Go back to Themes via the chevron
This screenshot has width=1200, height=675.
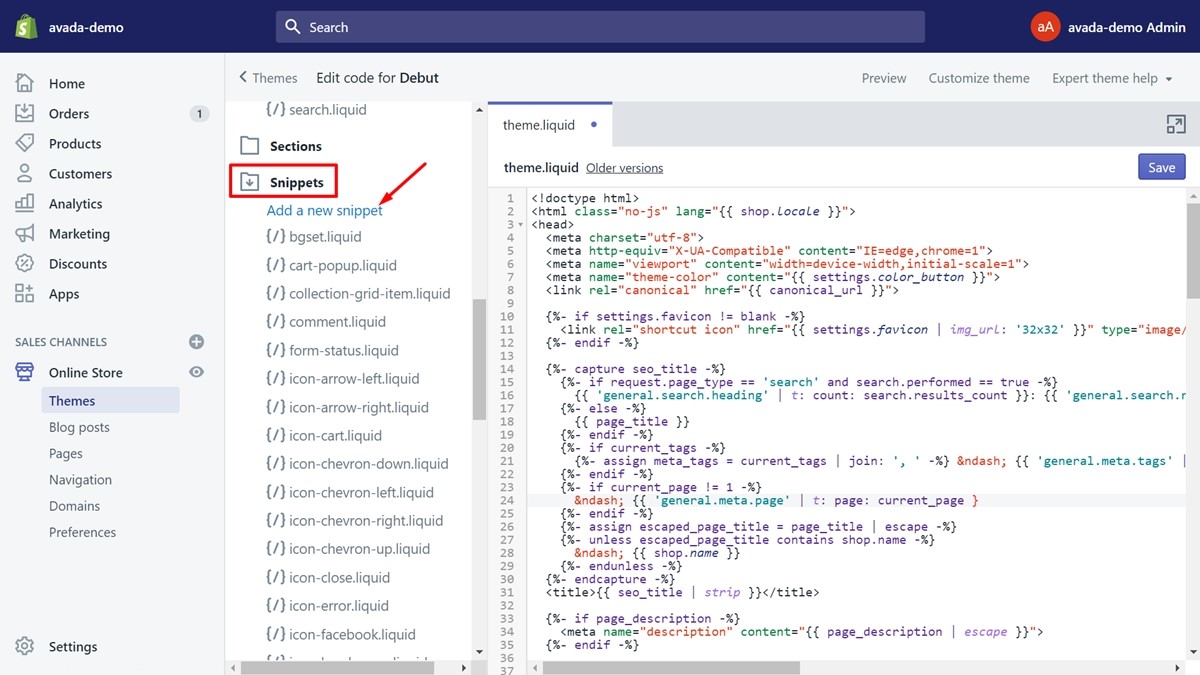[243, 77]
